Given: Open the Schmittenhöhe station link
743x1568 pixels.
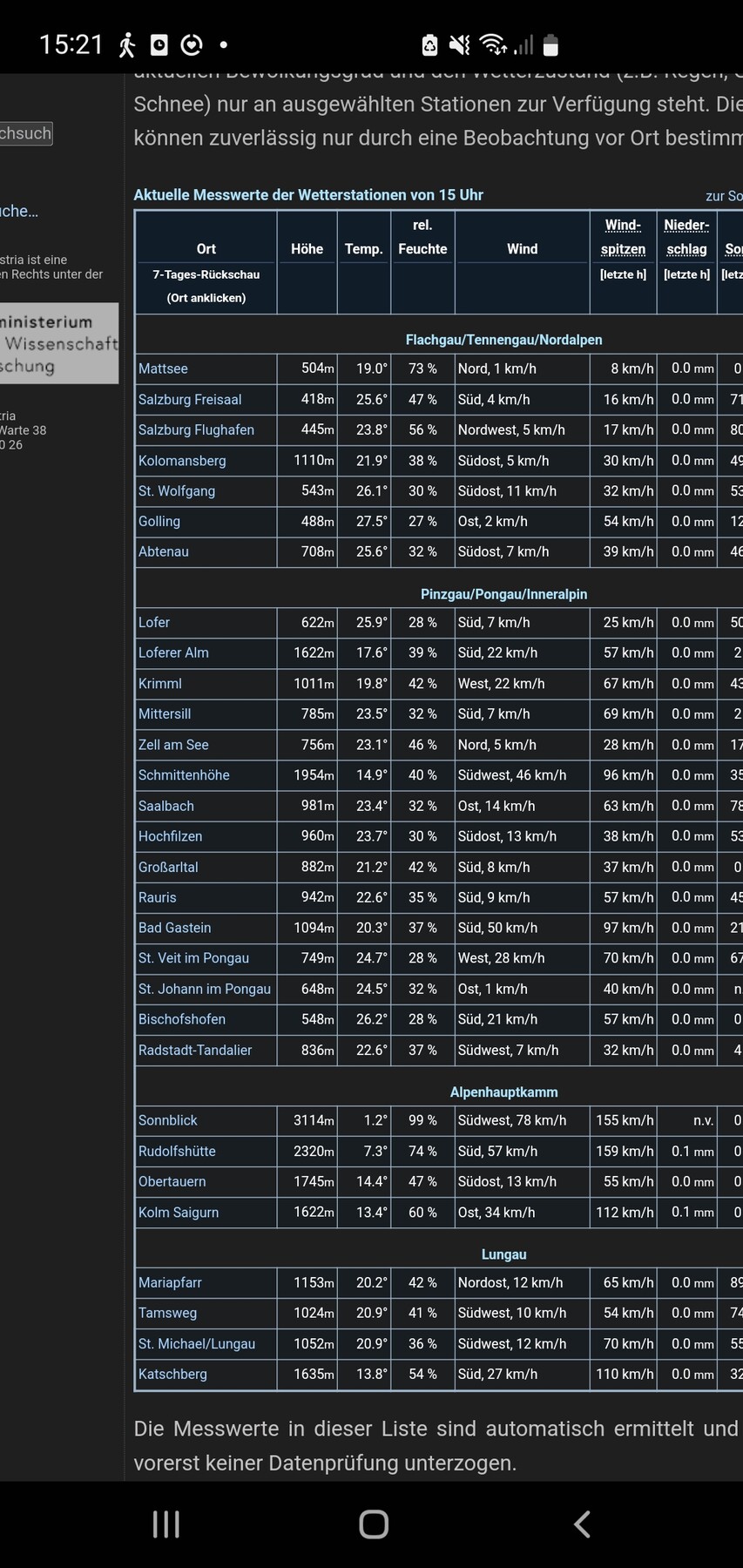Looking at the screenshot, I should (x=184, y=775).
